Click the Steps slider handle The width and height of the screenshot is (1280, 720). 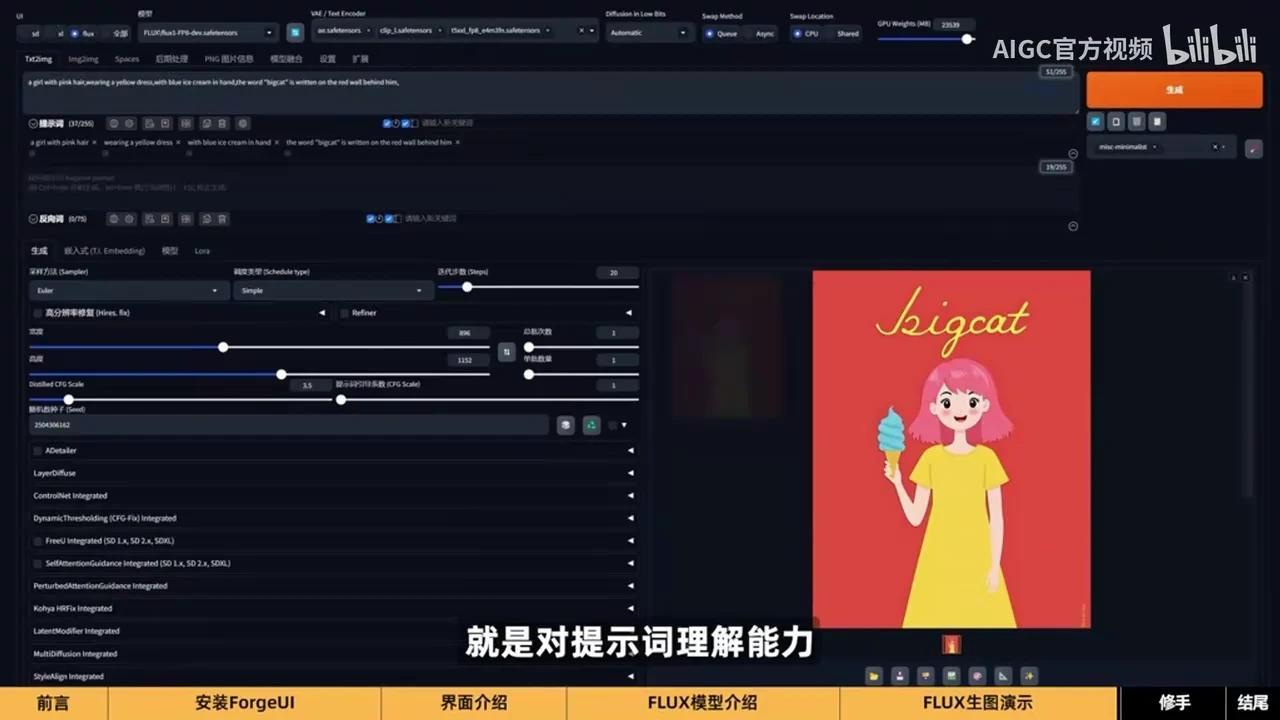[467, 287]
